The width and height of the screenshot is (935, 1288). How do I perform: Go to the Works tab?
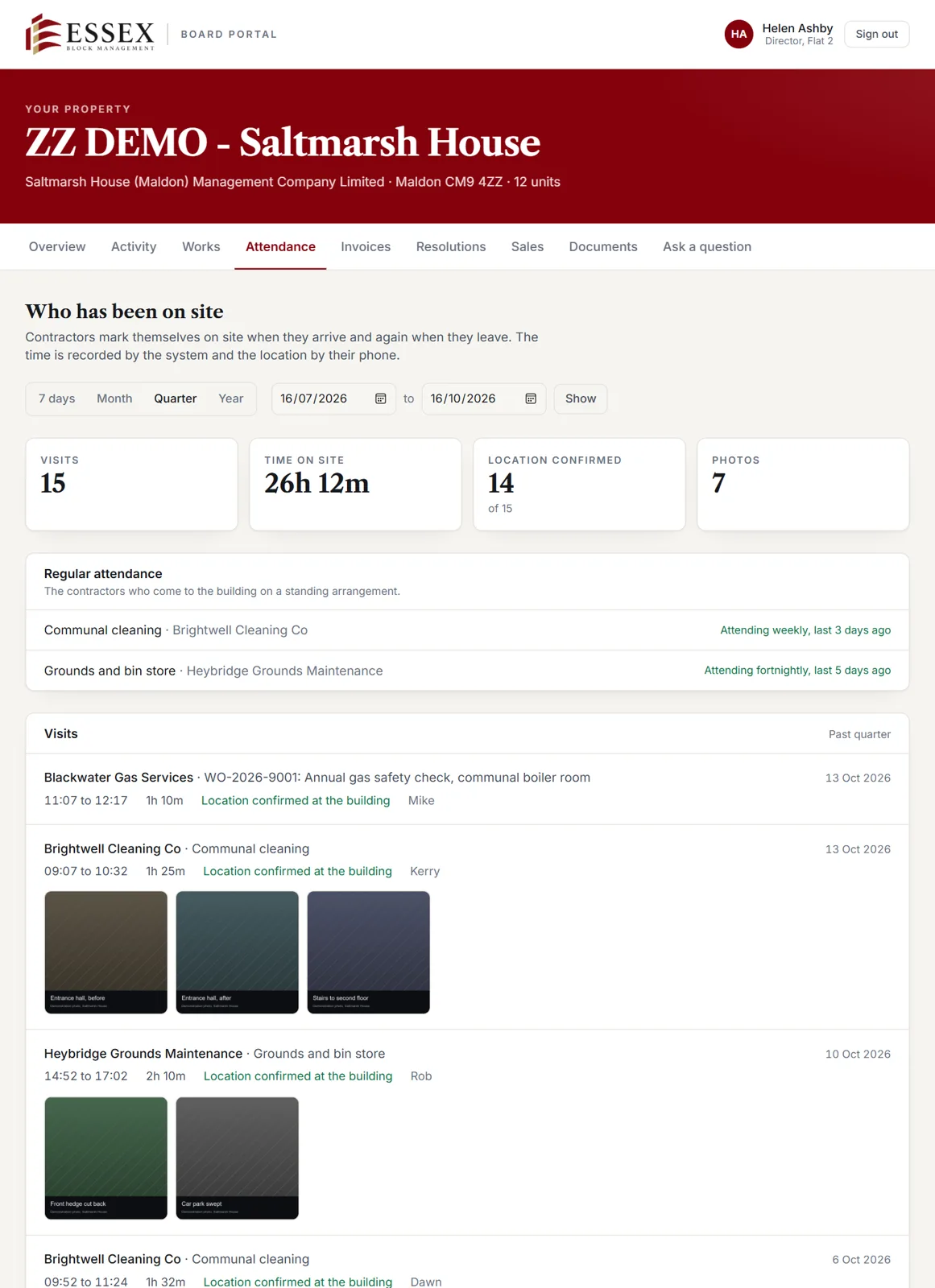[x=201, y=246]
